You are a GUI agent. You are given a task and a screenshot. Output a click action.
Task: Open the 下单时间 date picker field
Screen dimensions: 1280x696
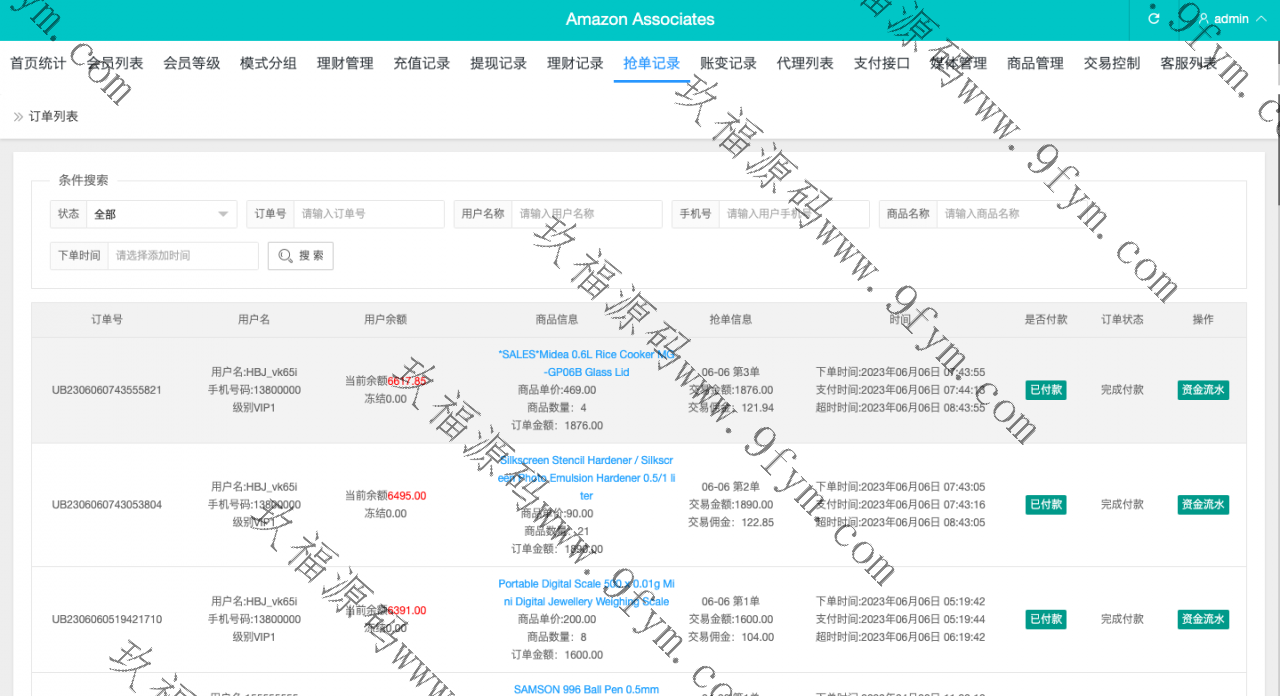182,256
